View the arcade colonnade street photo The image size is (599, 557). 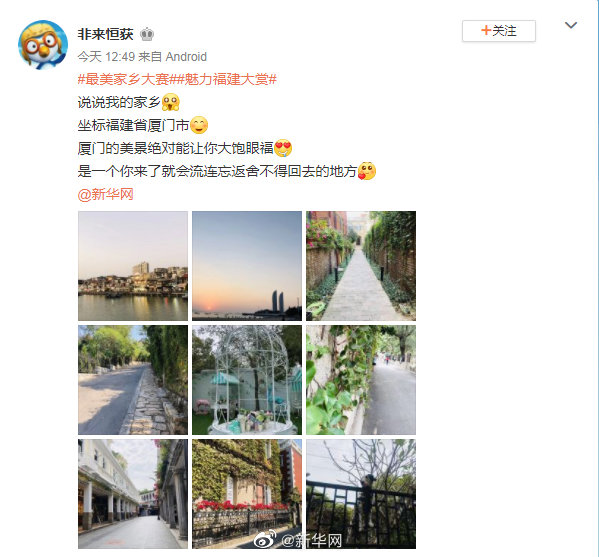point(133,494)
